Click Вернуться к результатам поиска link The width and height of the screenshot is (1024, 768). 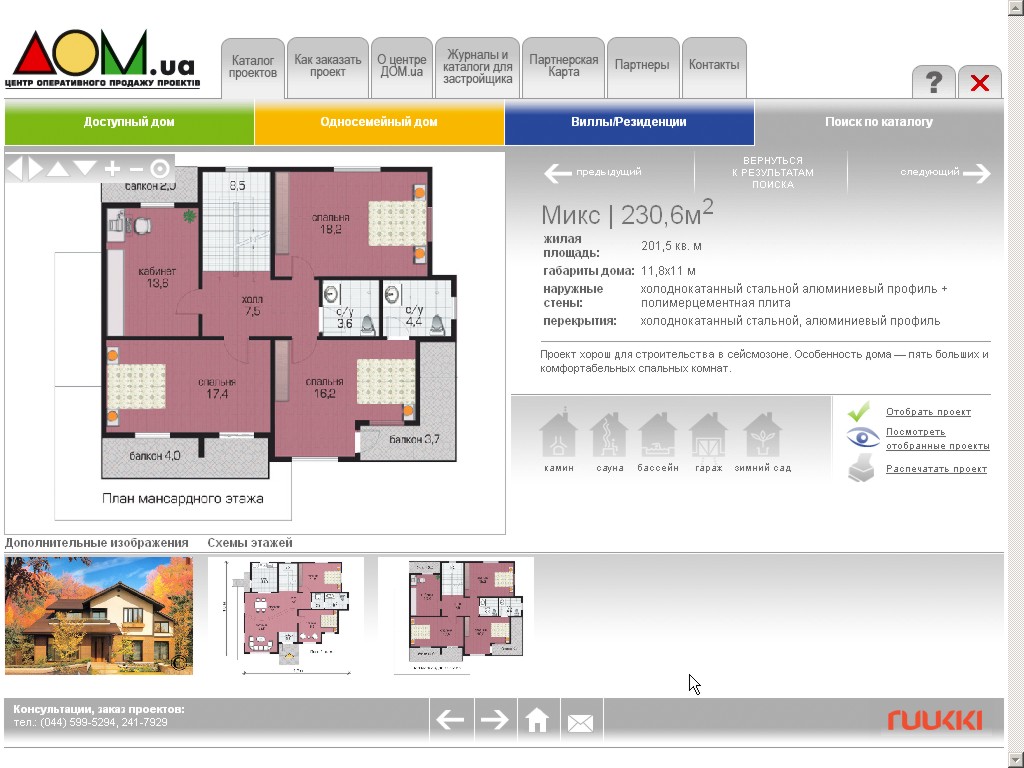pos(773,172)
